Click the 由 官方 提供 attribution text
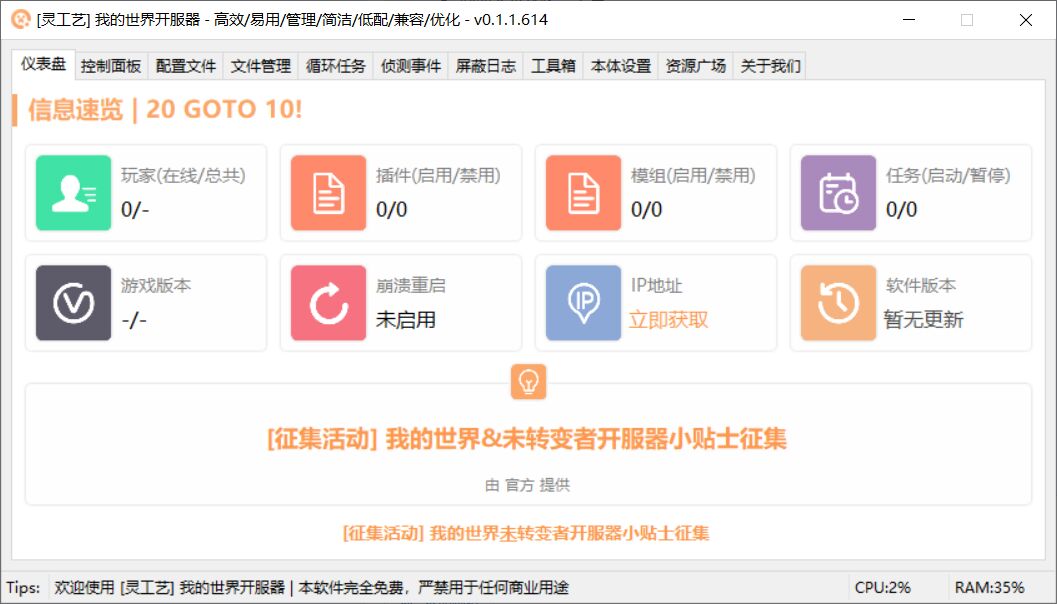The height and width of the screenshot is (604, 1057). click(x=528, y=485)
